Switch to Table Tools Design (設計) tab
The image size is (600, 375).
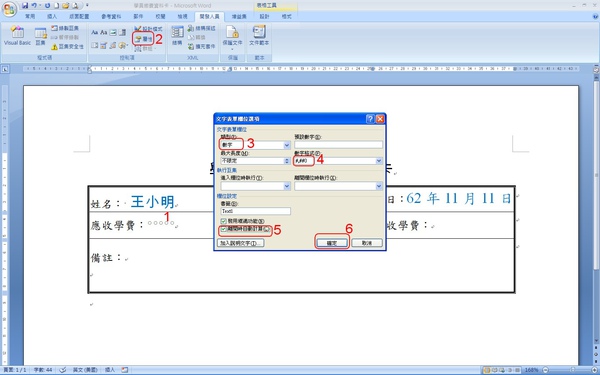(x=264, y=17)
